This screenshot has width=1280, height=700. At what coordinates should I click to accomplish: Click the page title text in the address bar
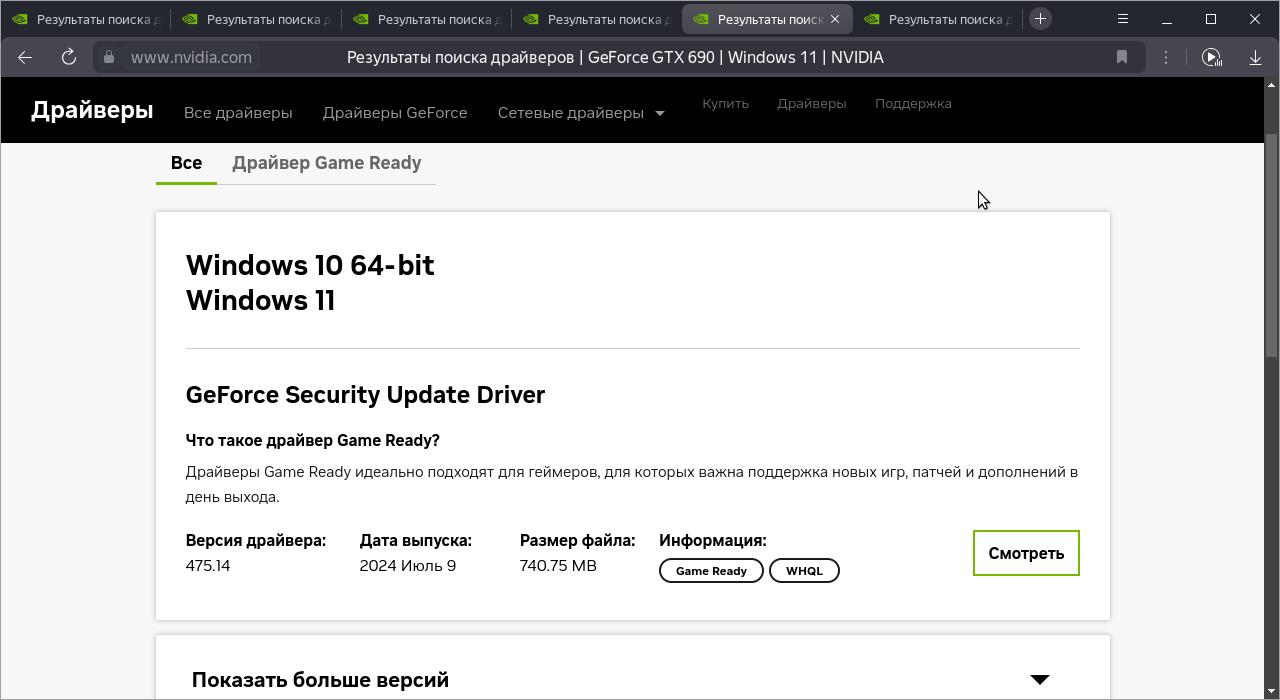pos(615,57)
